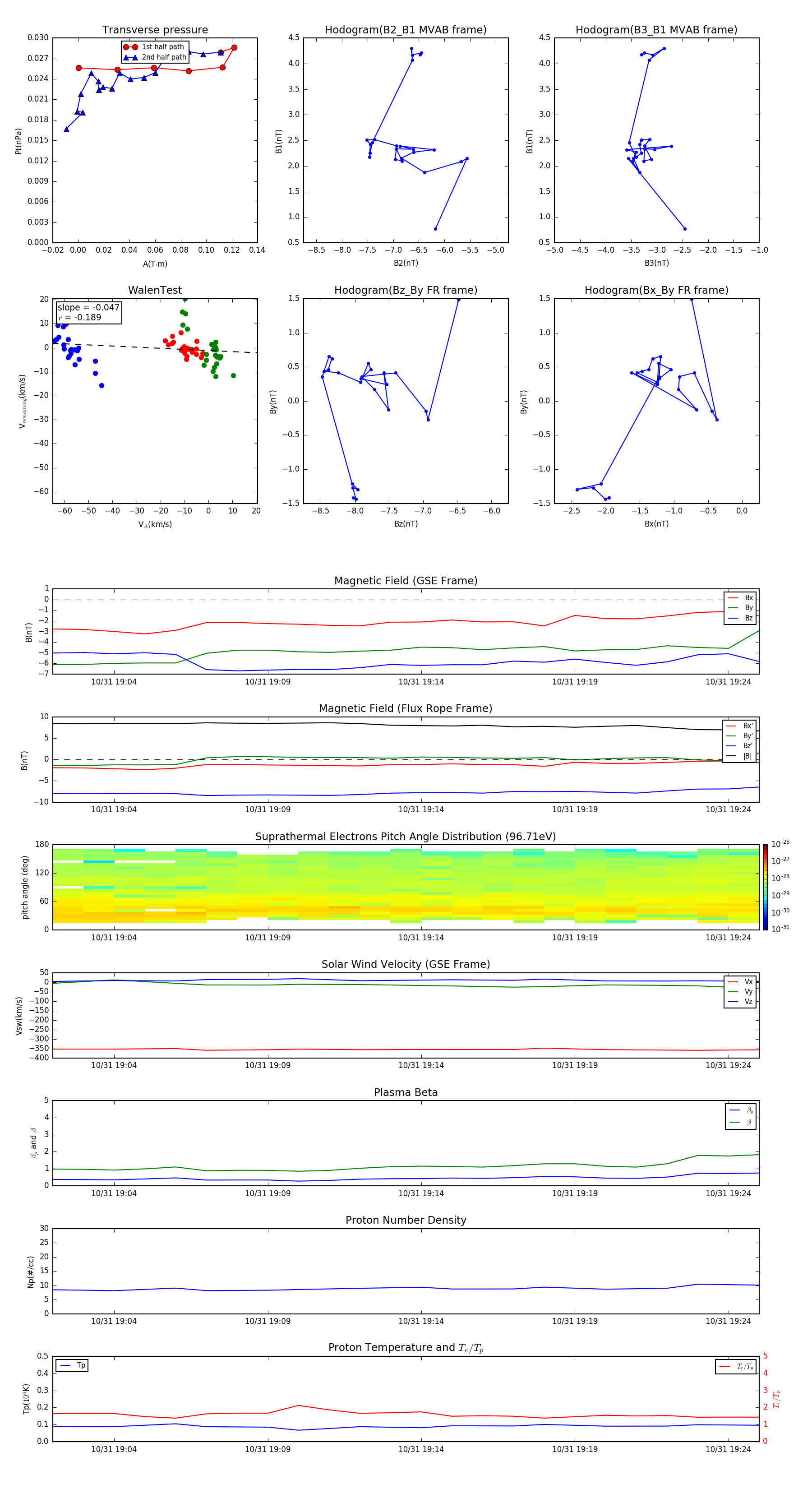The height and width of the screenshot is (1489, 812).
Task: Click the 'Pt(nPa)' axis label
Action: [x=18, y=140]
